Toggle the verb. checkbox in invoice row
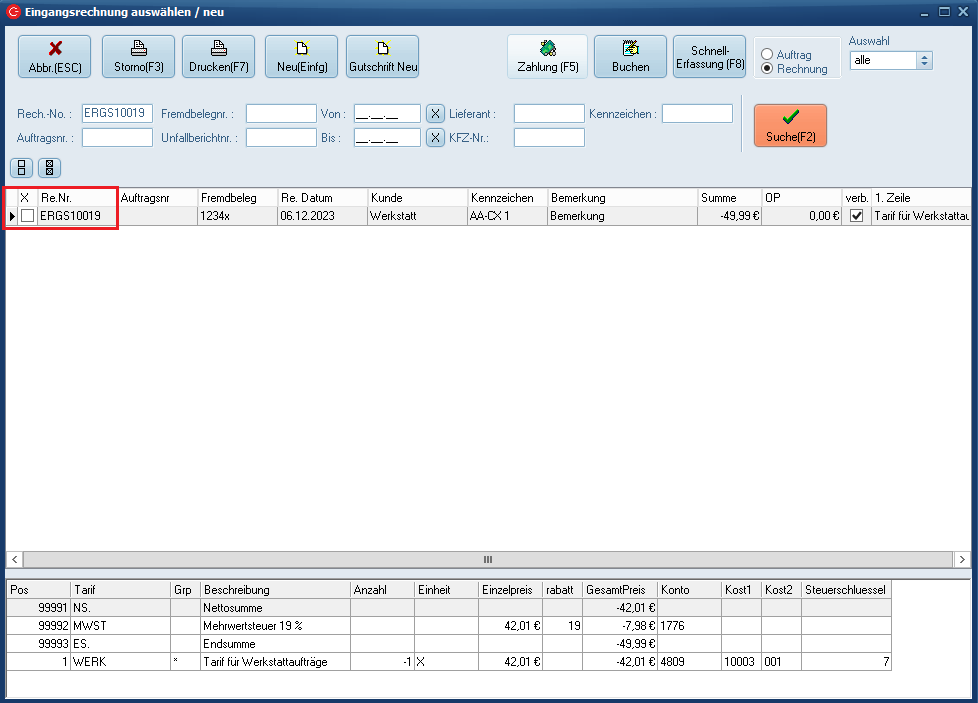This screenshot has width=978, height=703. 856,216
